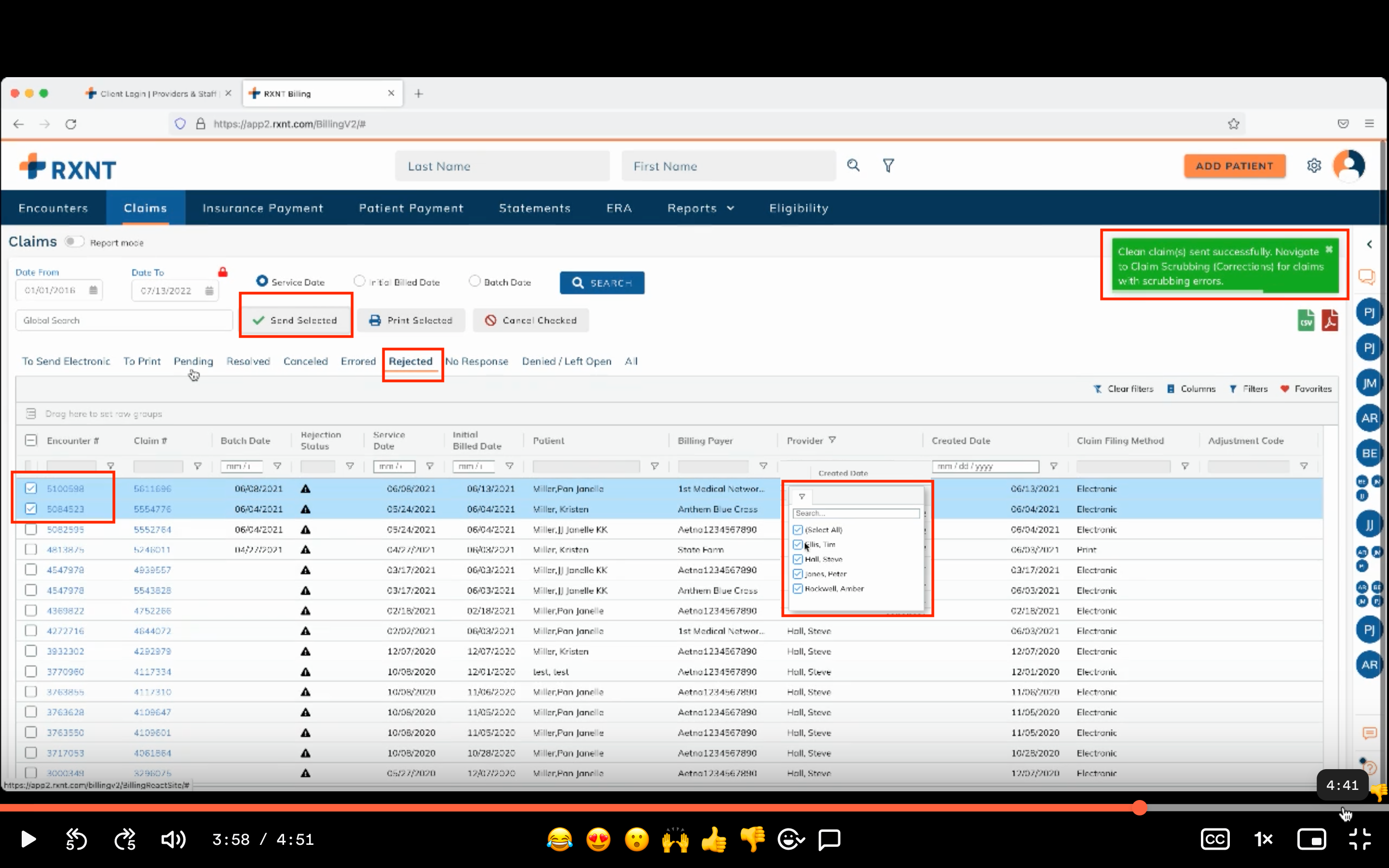The image size is (1389, 868).
Task: Reload the browser page
Action: coord(70,124)
